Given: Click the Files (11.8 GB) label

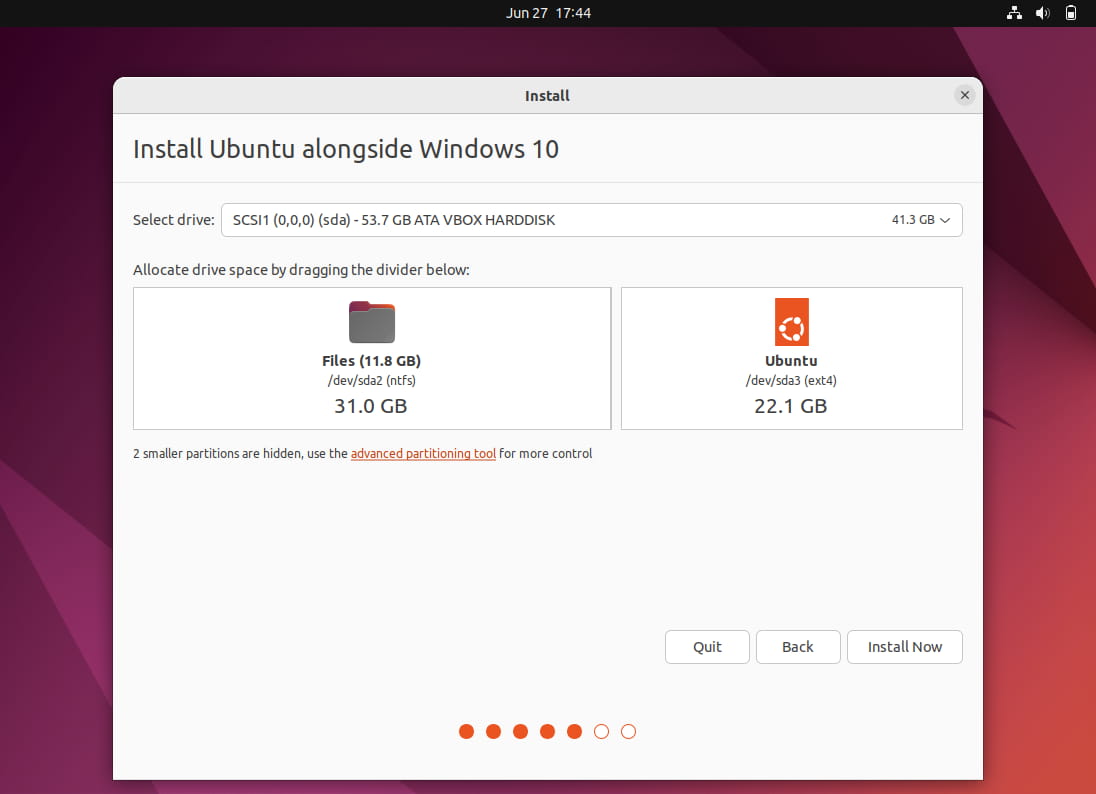Looking at the screenshot, I should click(x=372, y=361).
